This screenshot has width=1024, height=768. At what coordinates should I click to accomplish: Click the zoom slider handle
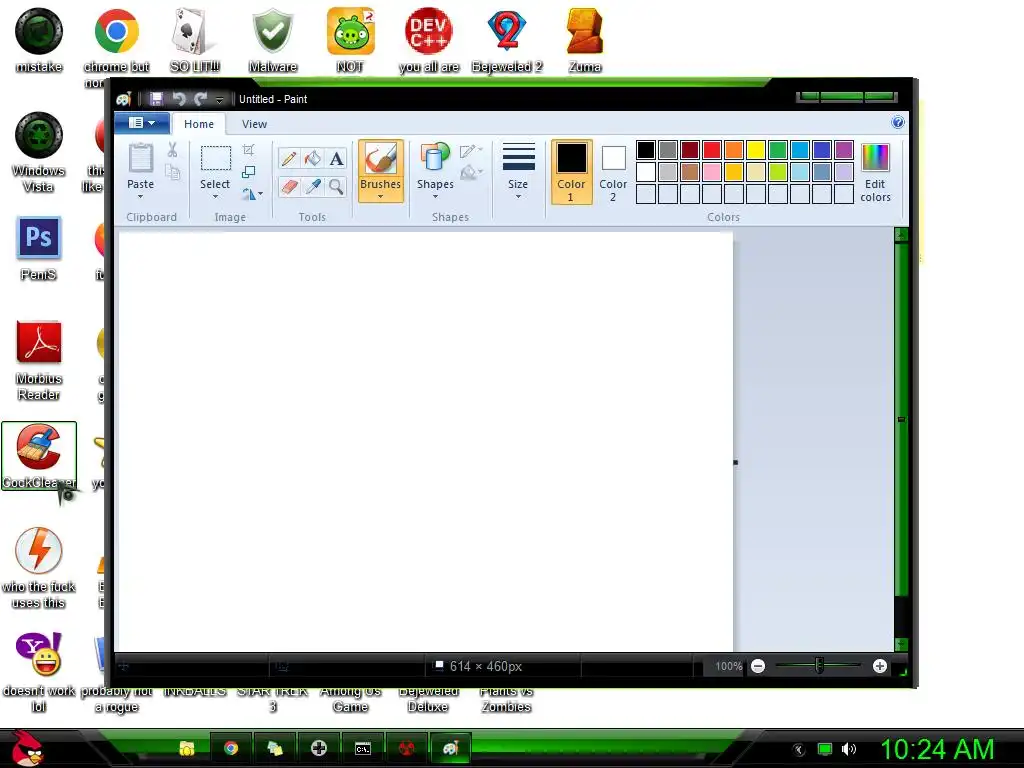[819, 665]
